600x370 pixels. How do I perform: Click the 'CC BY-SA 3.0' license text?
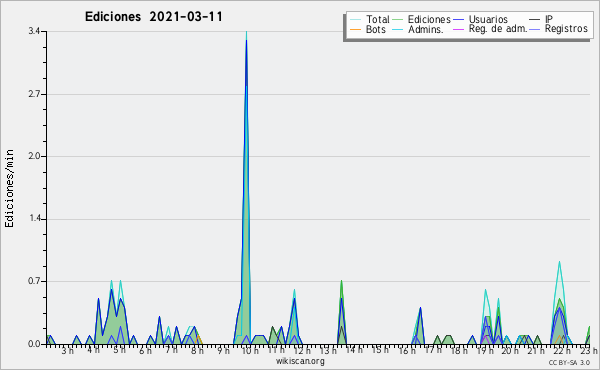569,363
